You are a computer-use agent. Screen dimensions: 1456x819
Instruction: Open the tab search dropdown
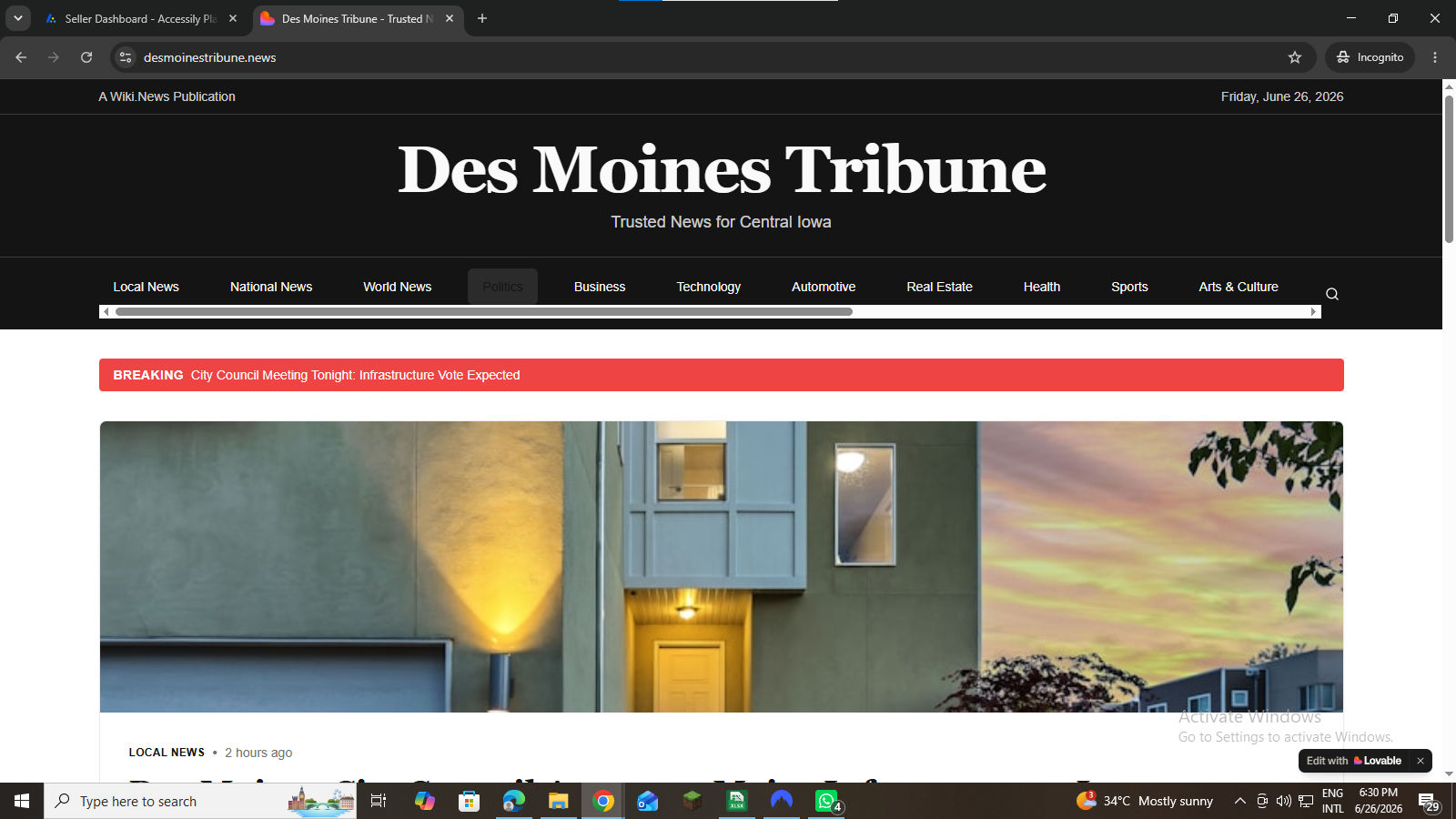pos(17,18)
